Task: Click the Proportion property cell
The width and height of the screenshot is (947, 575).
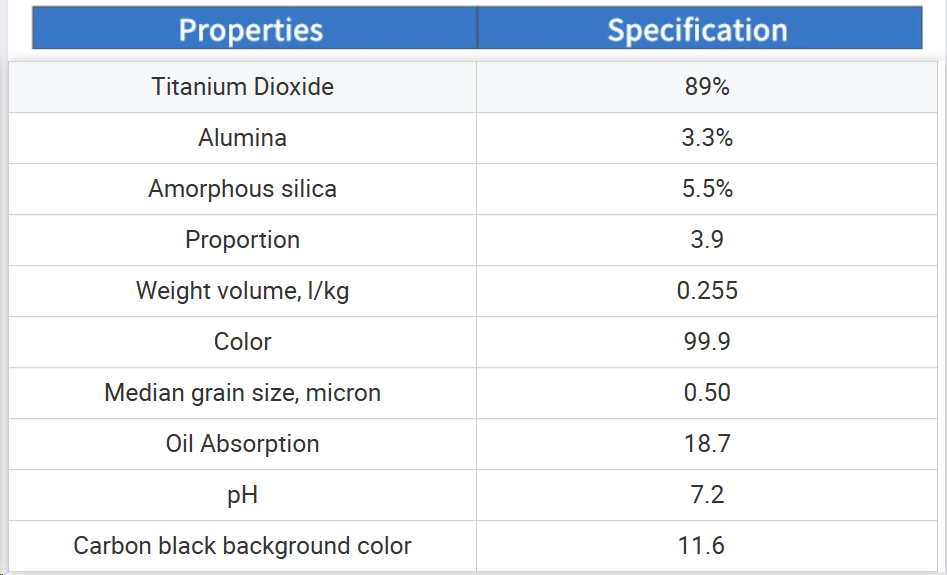Action: tap(242, 240)
